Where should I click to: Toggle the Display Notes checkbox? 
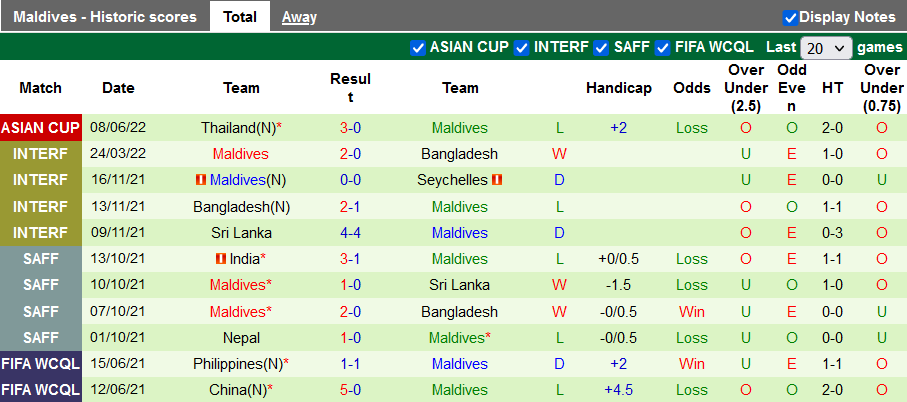pyautogui.click(x=790, y=17)
